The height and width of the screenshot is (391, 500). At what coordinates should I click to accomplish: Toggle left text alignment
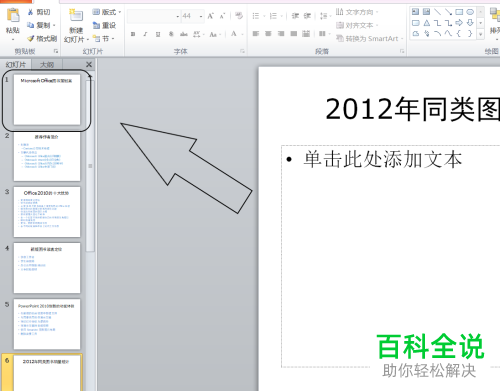coord(256,34)
